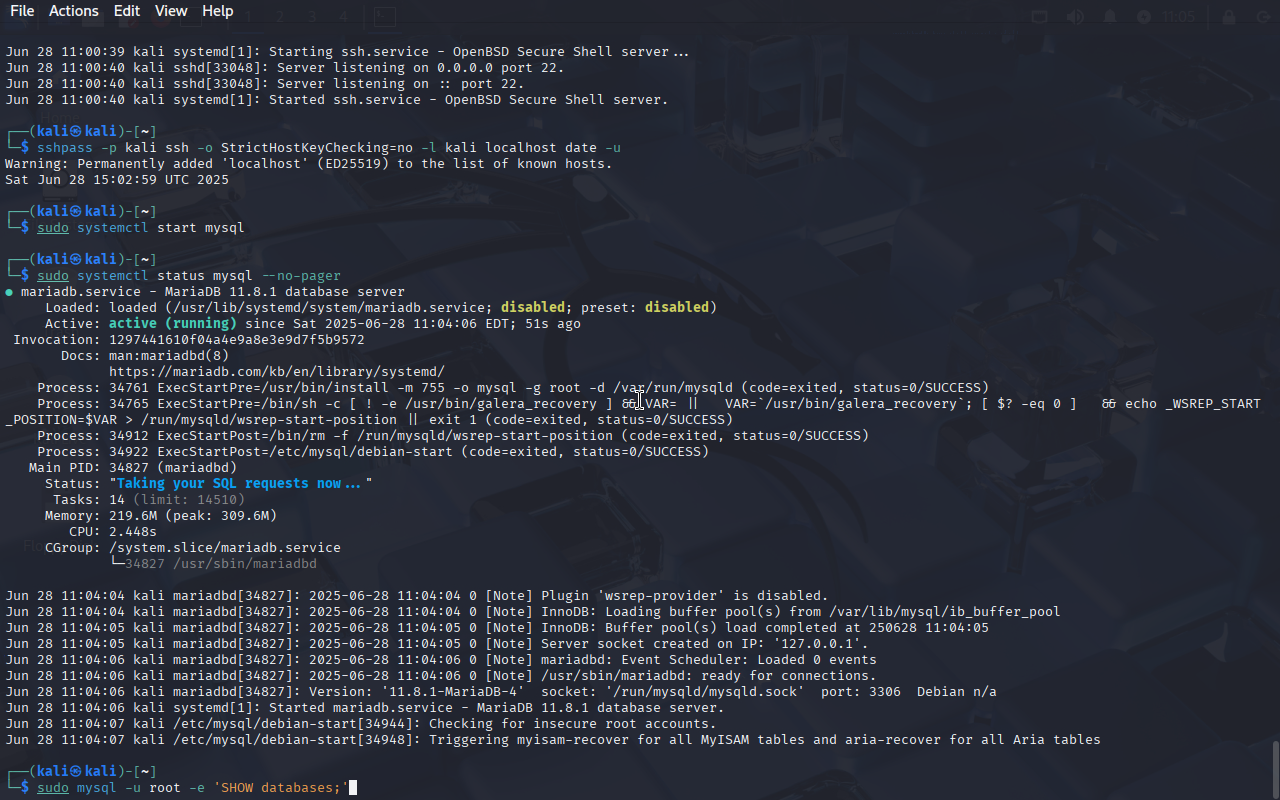
Task: Open the Edit menu
Action: (127, 11)
